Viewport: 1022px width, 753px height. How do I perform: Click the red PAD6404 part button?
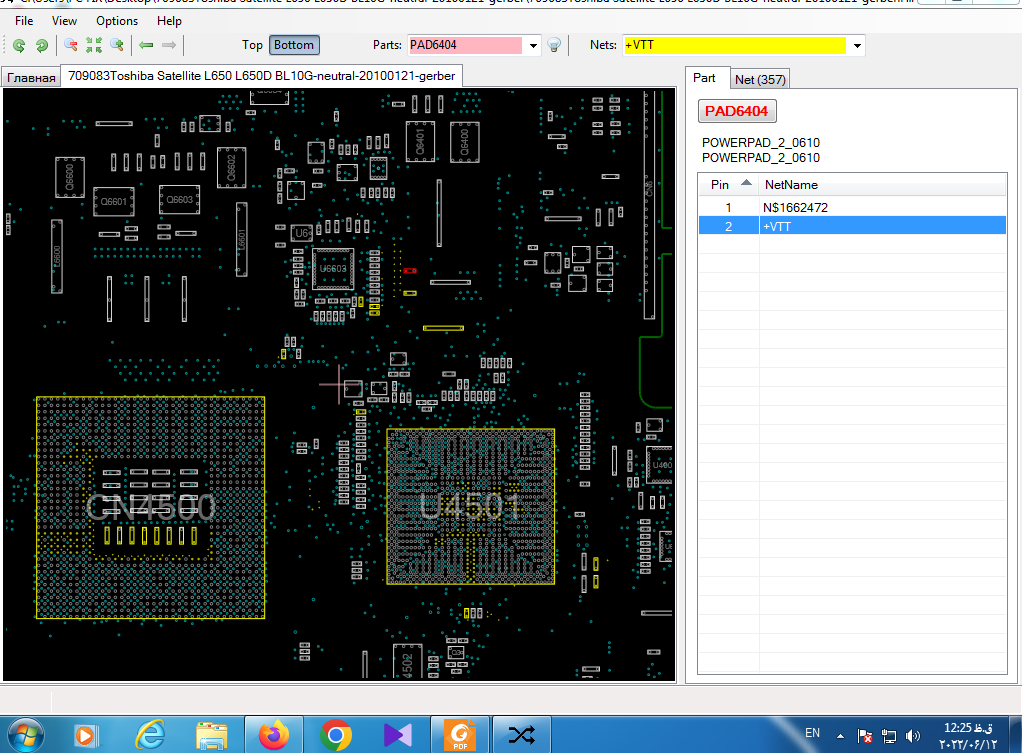point(737,111)
